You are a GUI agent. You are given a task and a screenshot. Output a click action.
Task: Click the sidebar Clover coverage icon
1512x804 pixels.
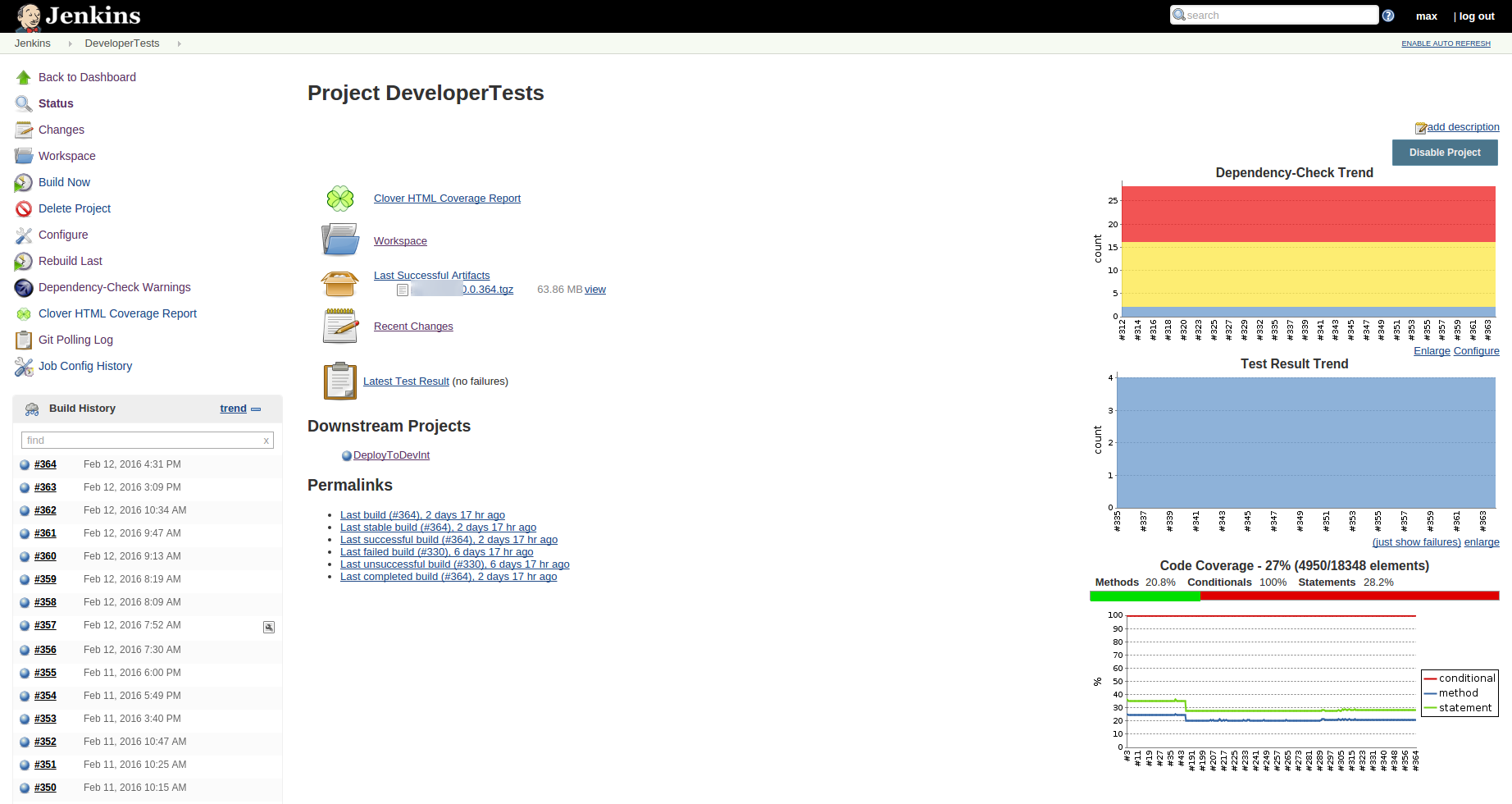click(x=24, y=313)
